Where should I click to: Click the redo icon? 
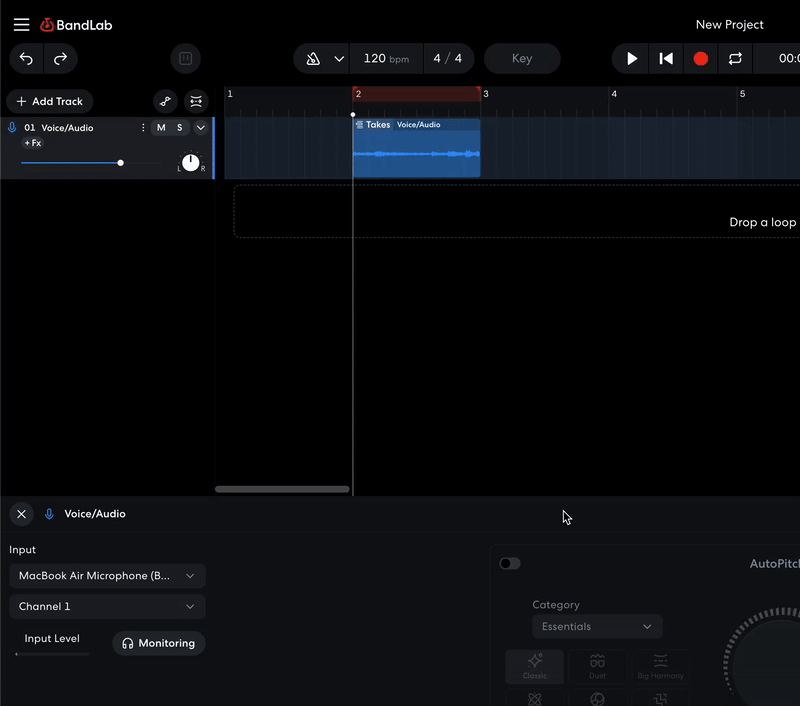(60, 58)
